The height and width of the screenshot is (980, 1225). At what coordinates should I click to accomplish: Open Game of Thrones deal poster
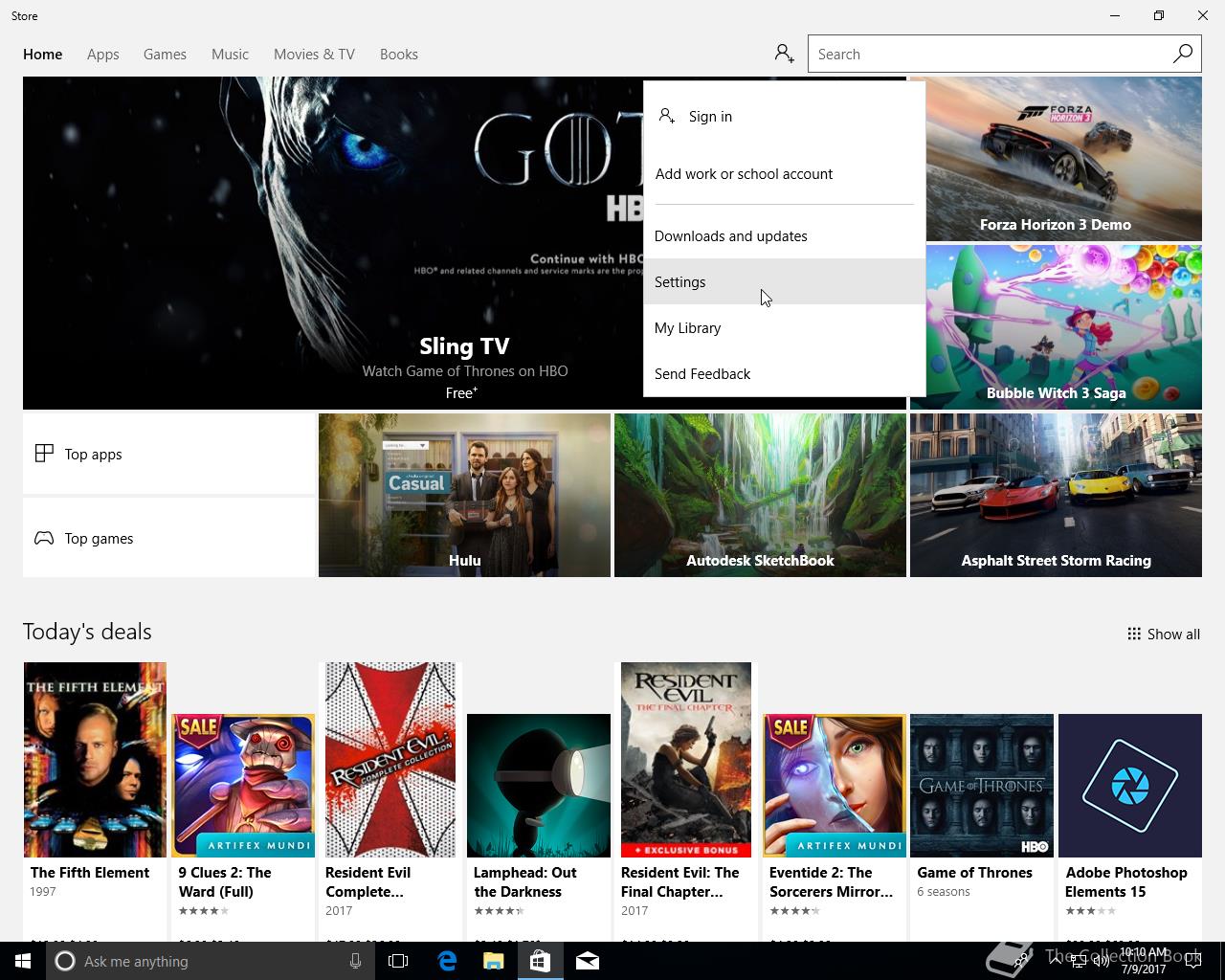point(982,786)
